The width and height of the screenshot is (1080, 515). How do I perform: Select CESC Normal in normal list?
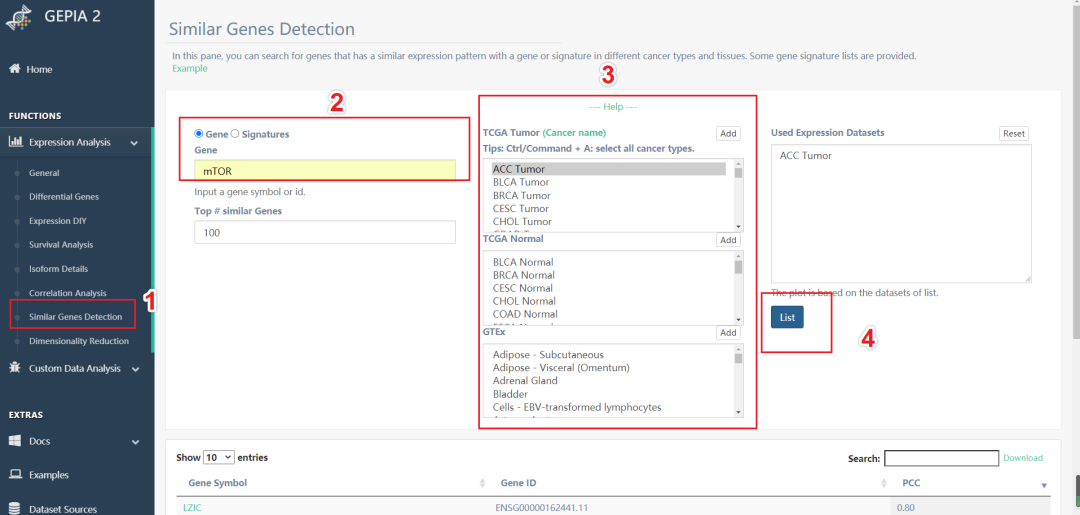tap(608, 288)
